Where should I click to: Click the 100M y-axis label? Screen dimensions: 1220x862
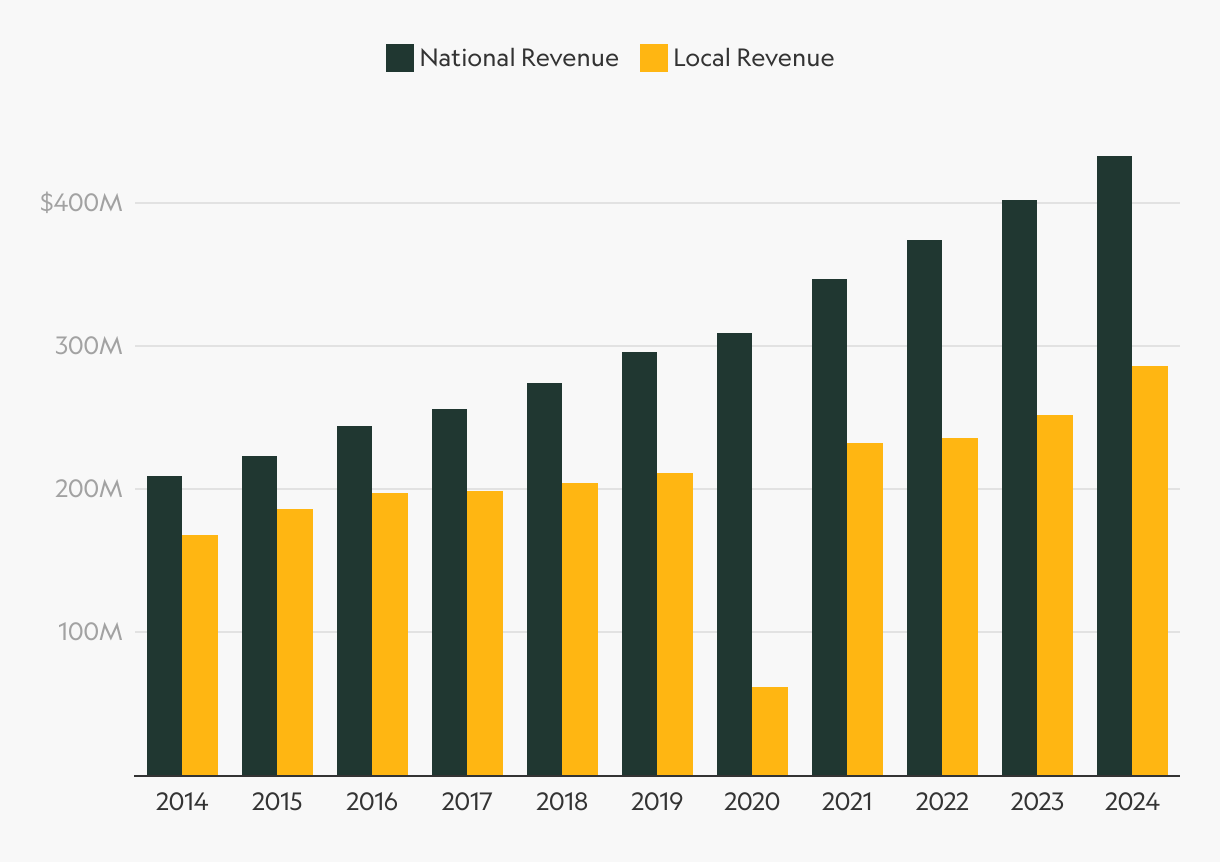tap(93, 632)
